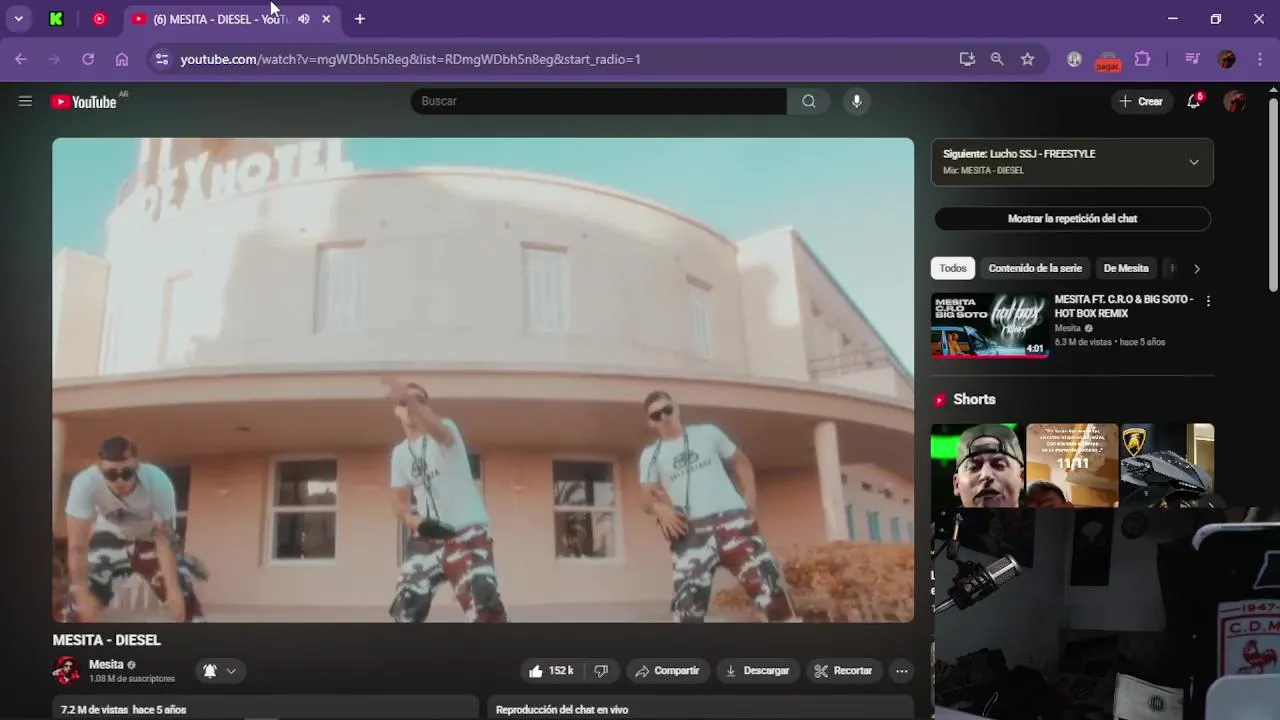Click the video player to pause
This screenshot has width=1280, height=720.
point(483,380)
